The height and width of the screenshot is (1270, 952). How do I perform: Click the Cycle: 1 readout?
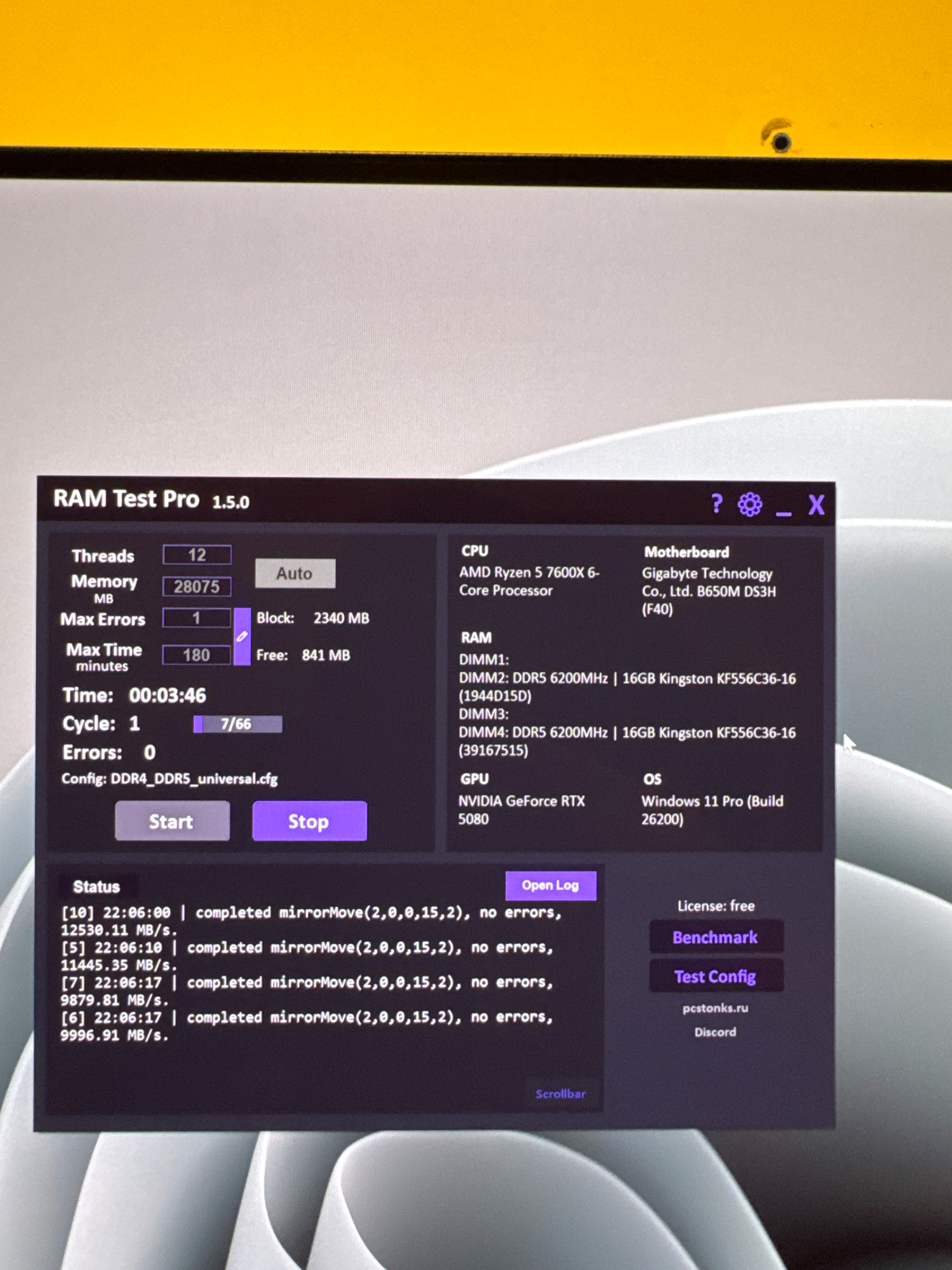102,724
